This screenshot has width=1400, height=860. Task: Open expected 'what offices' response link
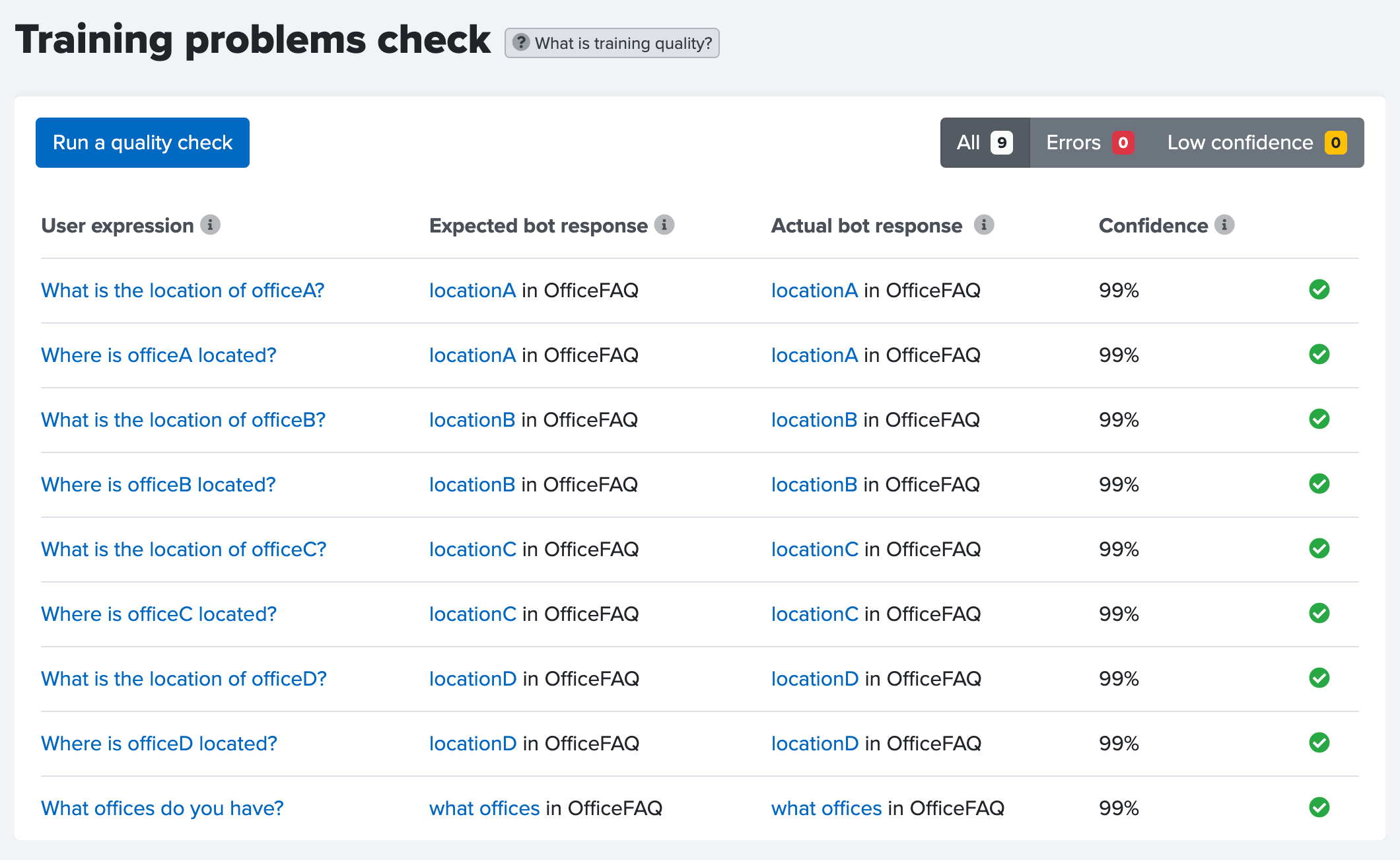485,808
